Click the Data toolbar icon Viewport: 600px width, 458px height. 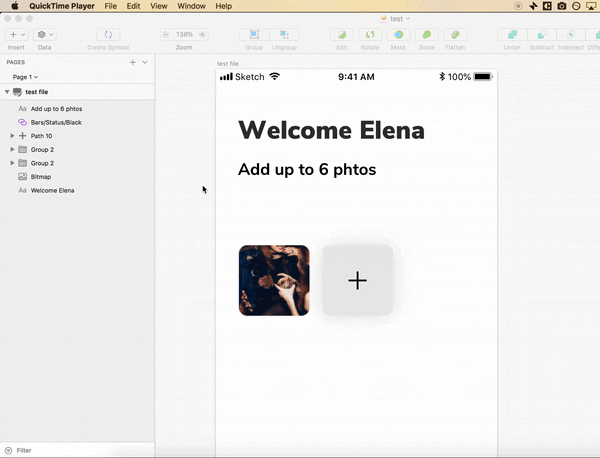(45, 34)
